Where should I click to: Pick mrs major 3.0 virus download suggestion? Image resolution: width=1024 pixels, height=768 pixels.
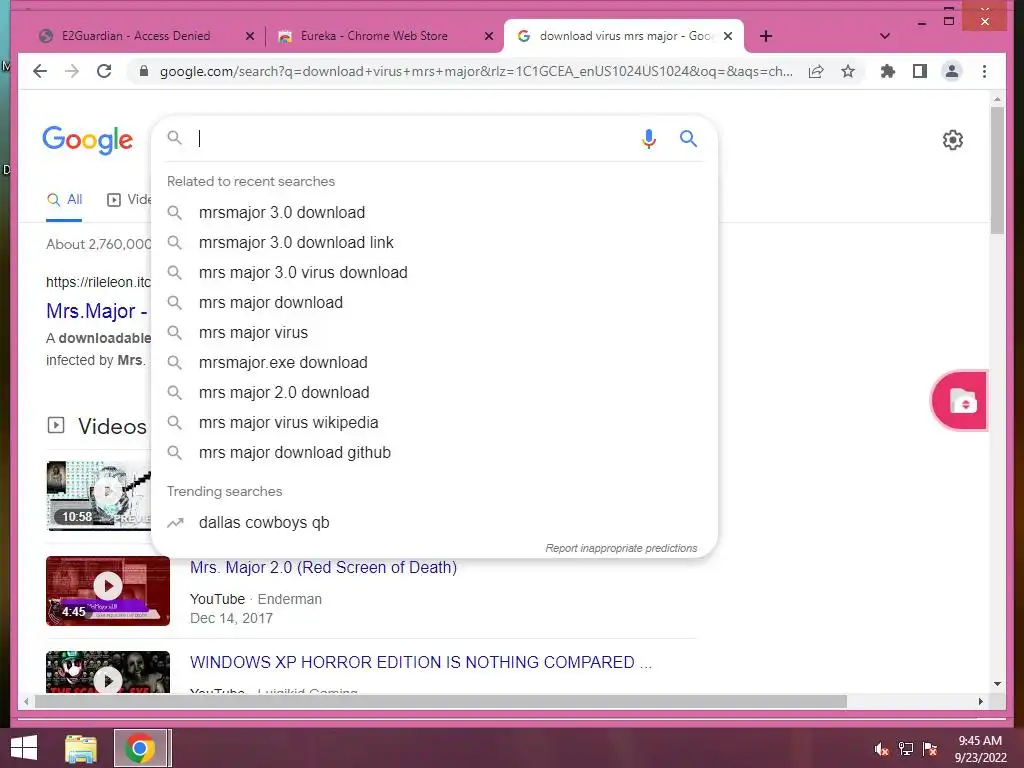pos(434,272)
